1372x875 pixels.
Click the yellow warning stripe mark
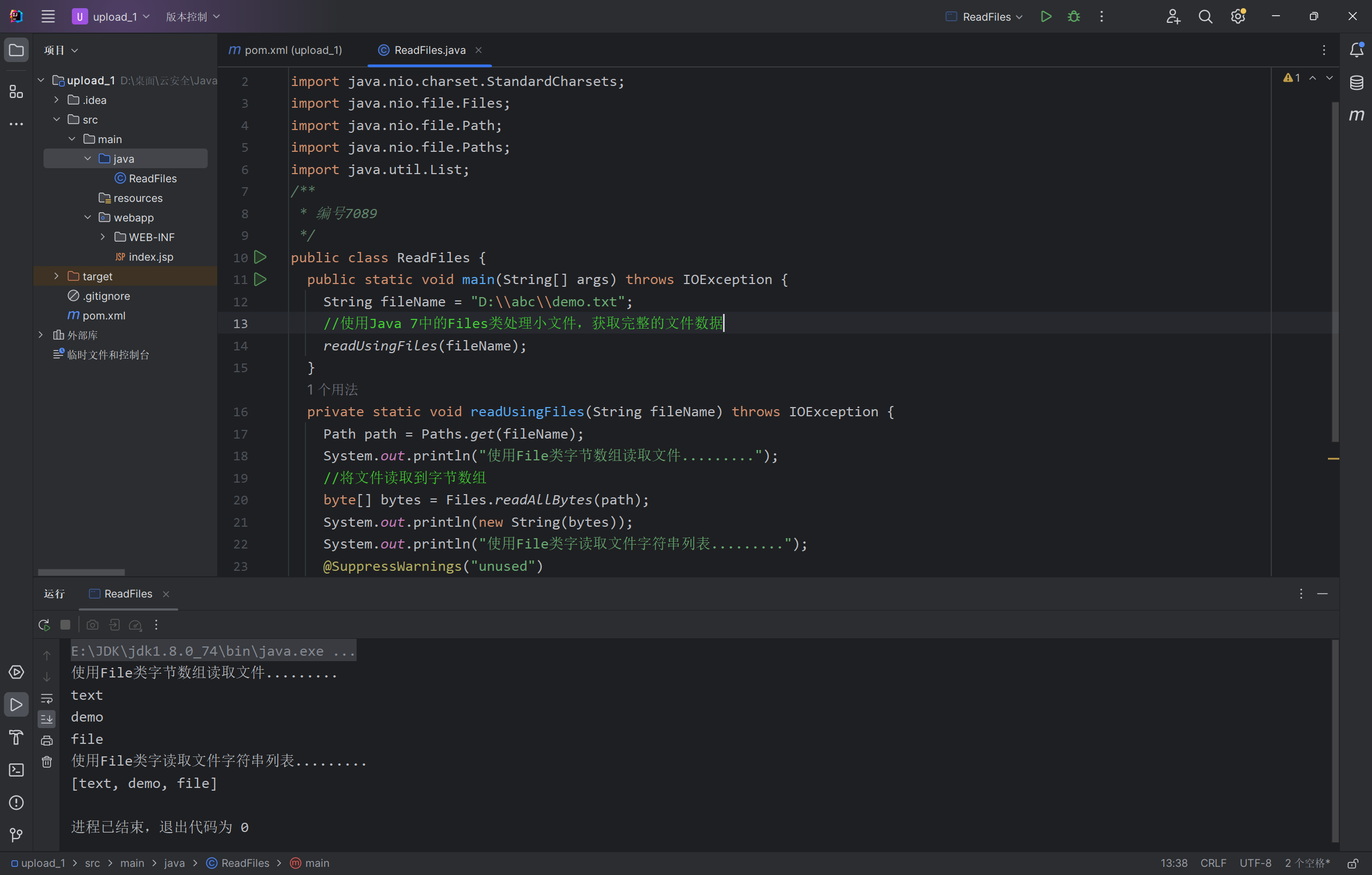point(1333,458)
